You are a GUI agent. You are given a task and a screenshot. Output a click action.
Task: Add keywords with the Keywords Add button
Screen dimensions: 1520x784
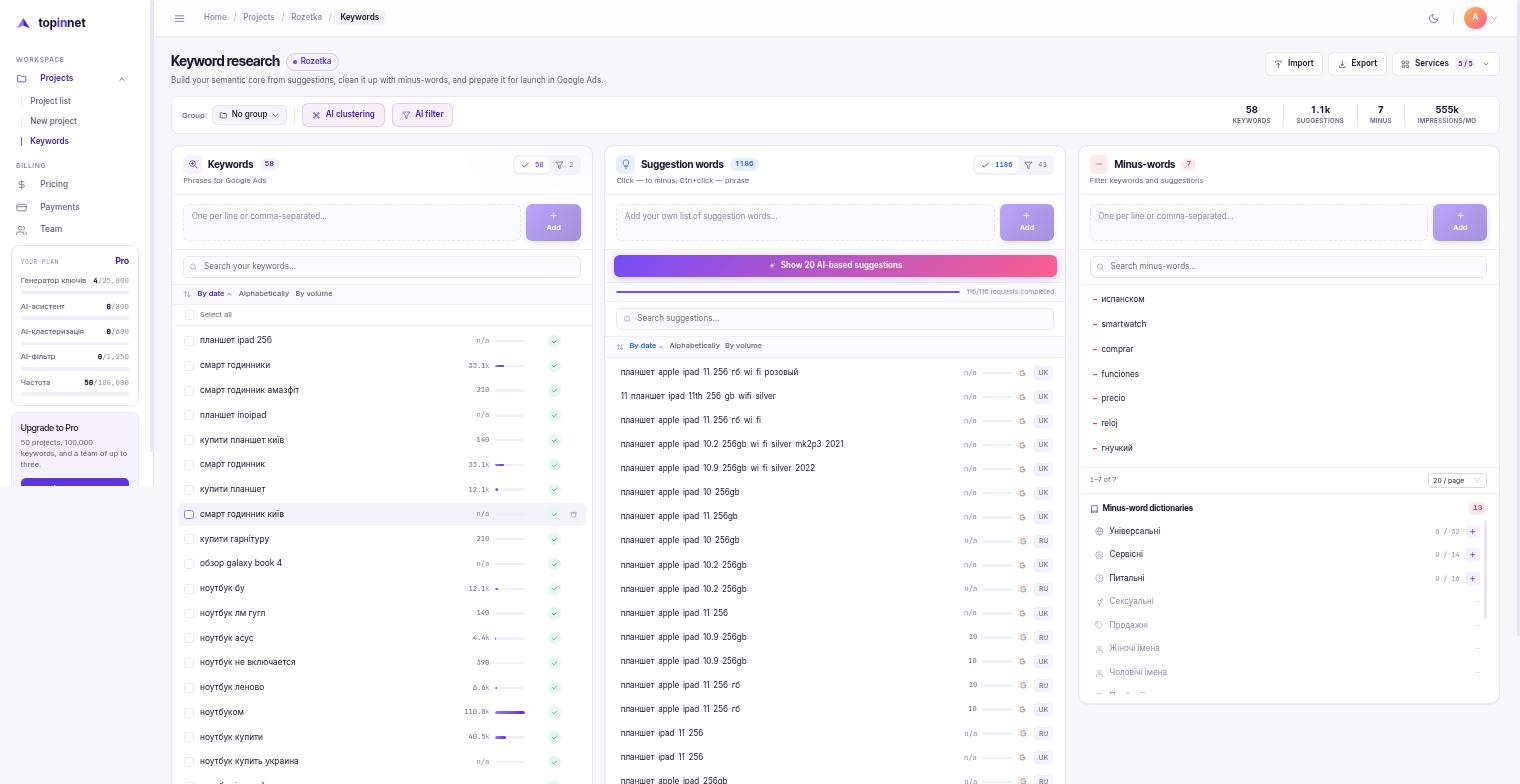pyautogui.click(x=553, y=223)
